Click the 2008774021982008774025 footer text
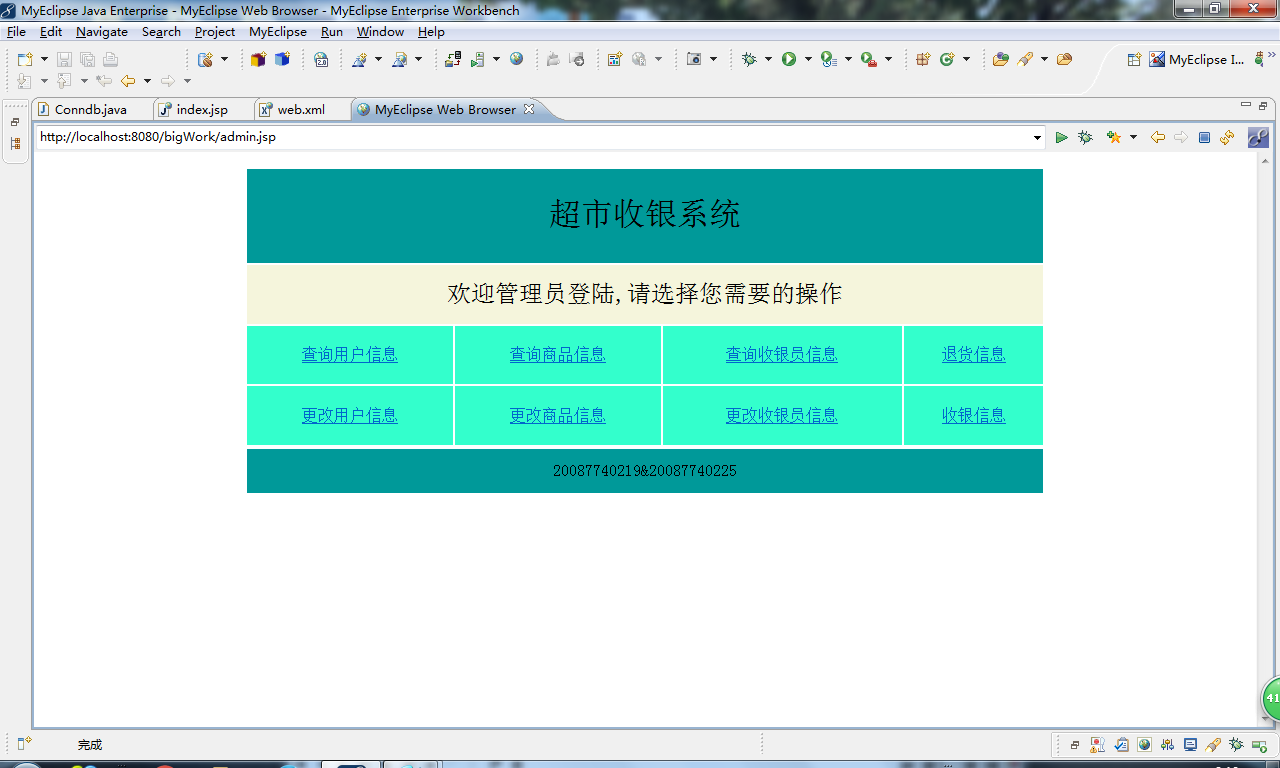 tap(645, 470)
